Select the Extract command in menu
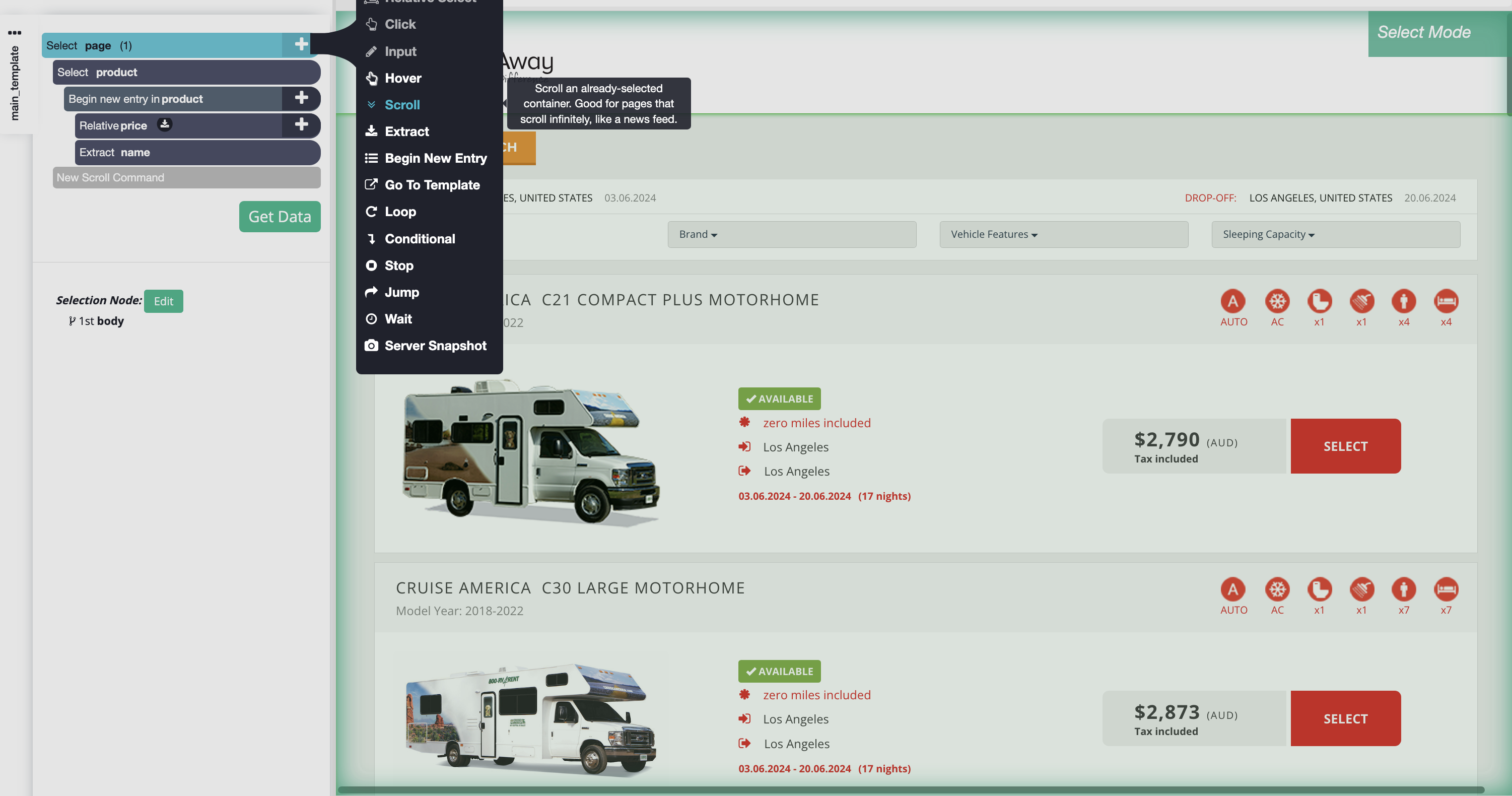Screen dimensions: 1512x796 406,131
